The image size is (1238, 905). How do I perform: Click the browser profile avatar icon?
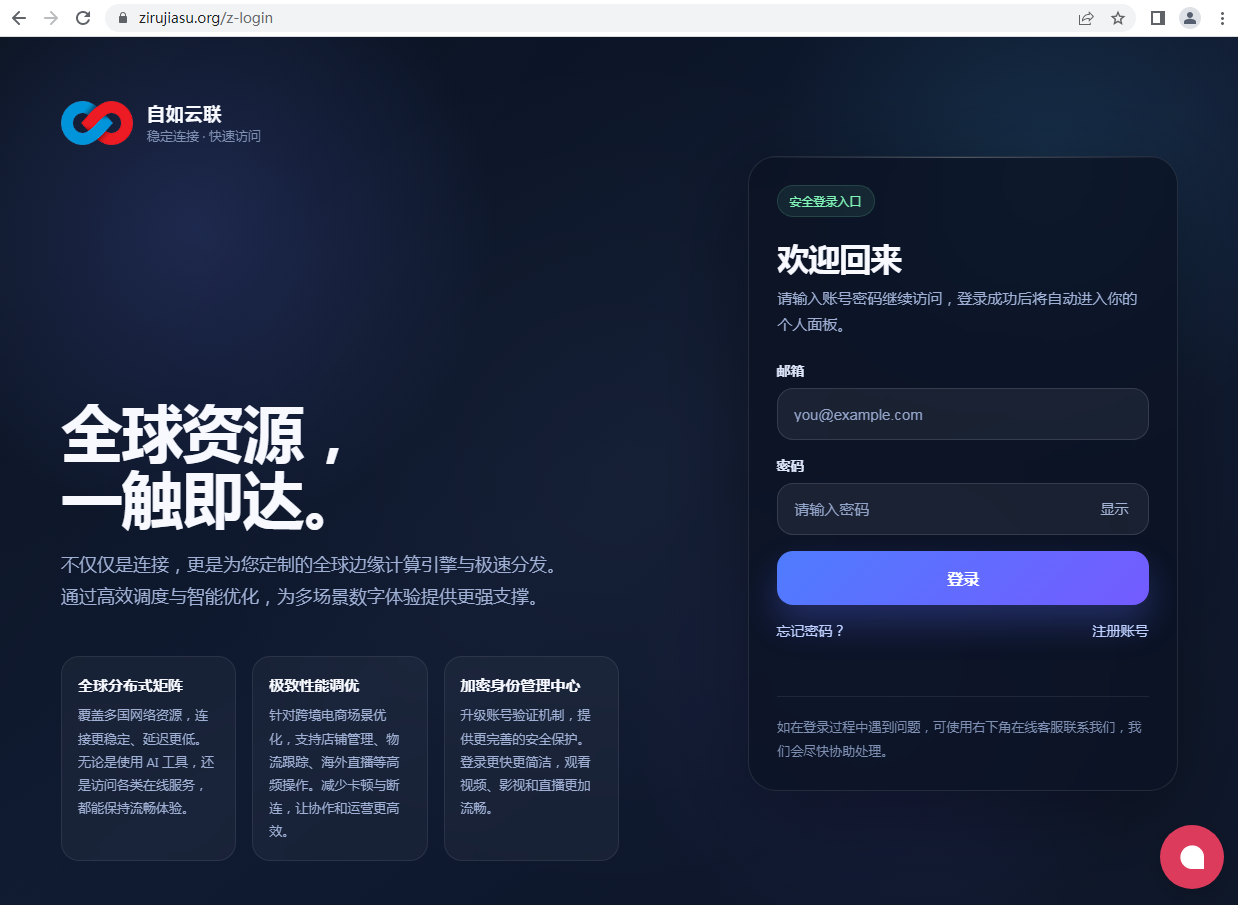point(1190,17)
